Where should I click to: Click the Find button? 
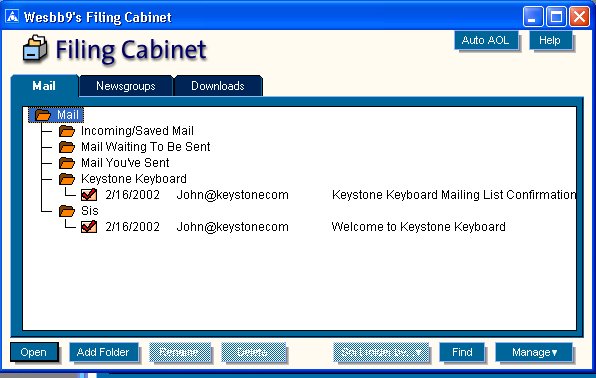pos(462,352)
